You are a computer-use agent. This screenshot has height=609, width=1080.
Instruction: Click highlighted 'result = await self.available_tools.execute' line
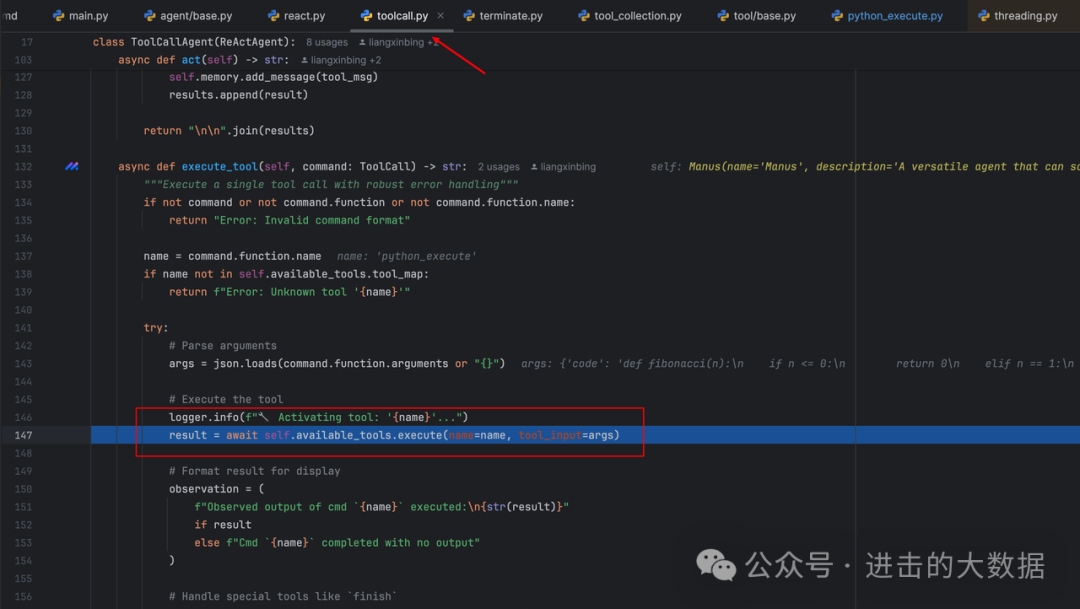click(394, 435)
